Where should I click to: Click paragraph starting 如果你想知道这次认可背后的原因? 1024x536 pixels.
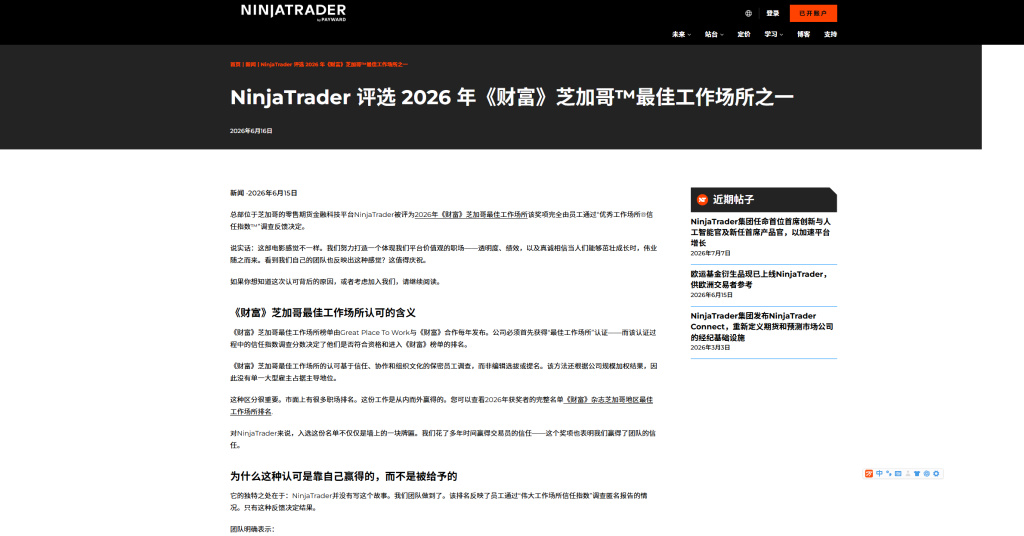pyautogui.click(x=336, y=282)
